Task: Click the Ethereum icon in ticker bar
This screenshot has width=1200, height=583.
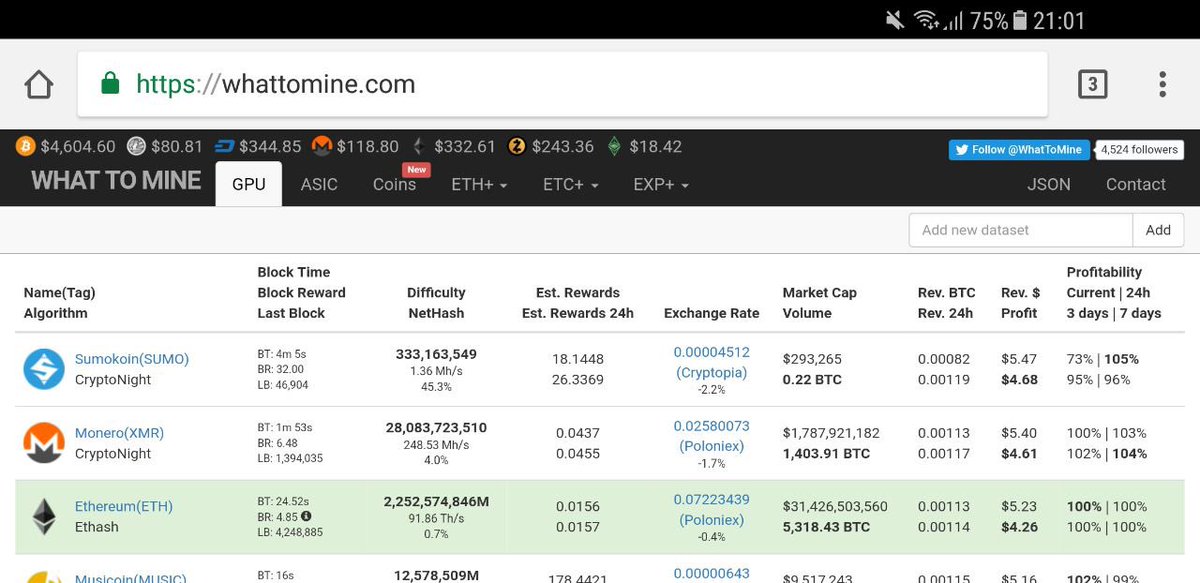Action: pyautogui.click(x=419, y=147)
